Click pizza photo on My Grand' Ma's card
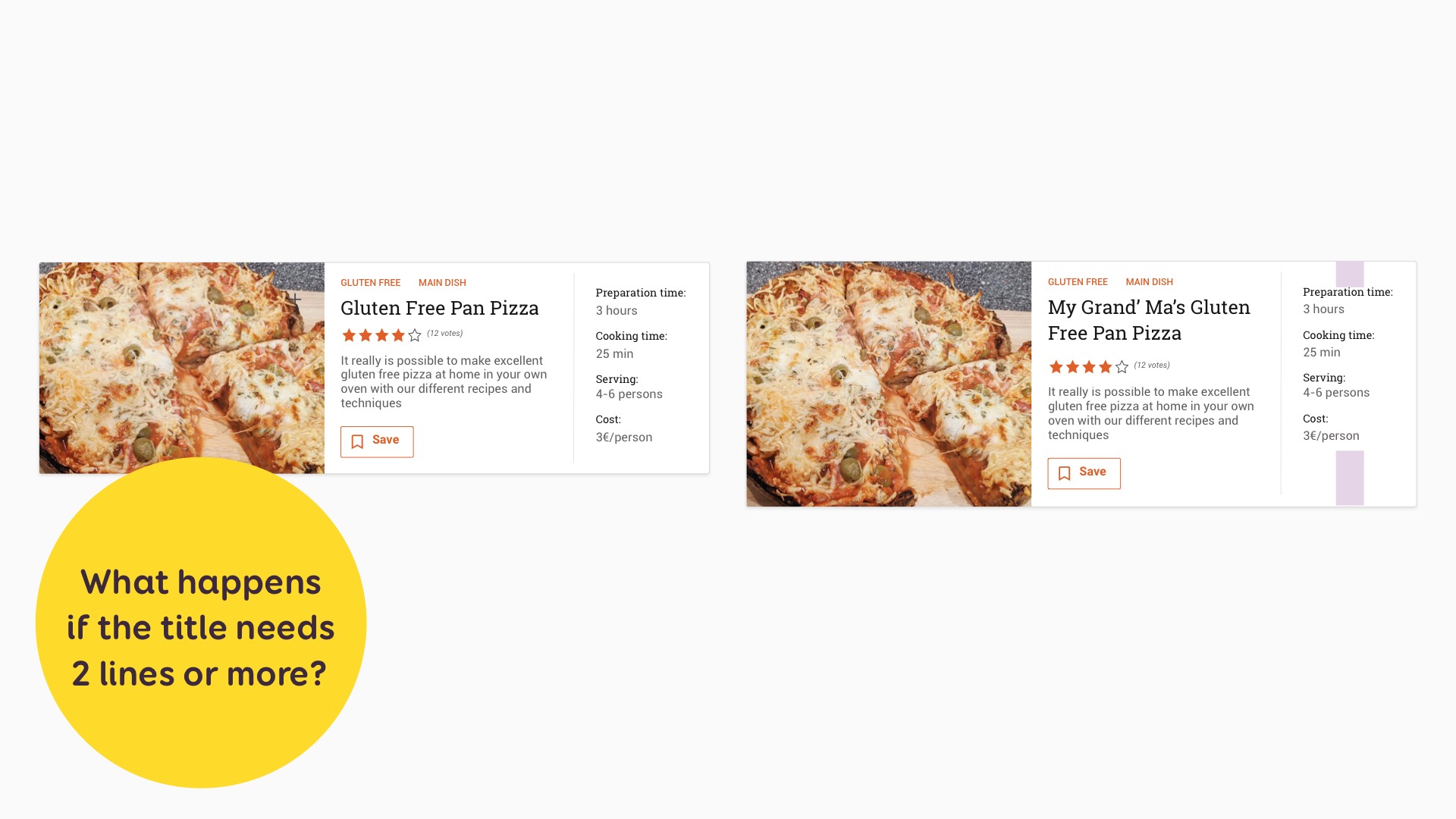This screenshot has height=819, width=1456. pyautogui.click(x=888, y=384)
